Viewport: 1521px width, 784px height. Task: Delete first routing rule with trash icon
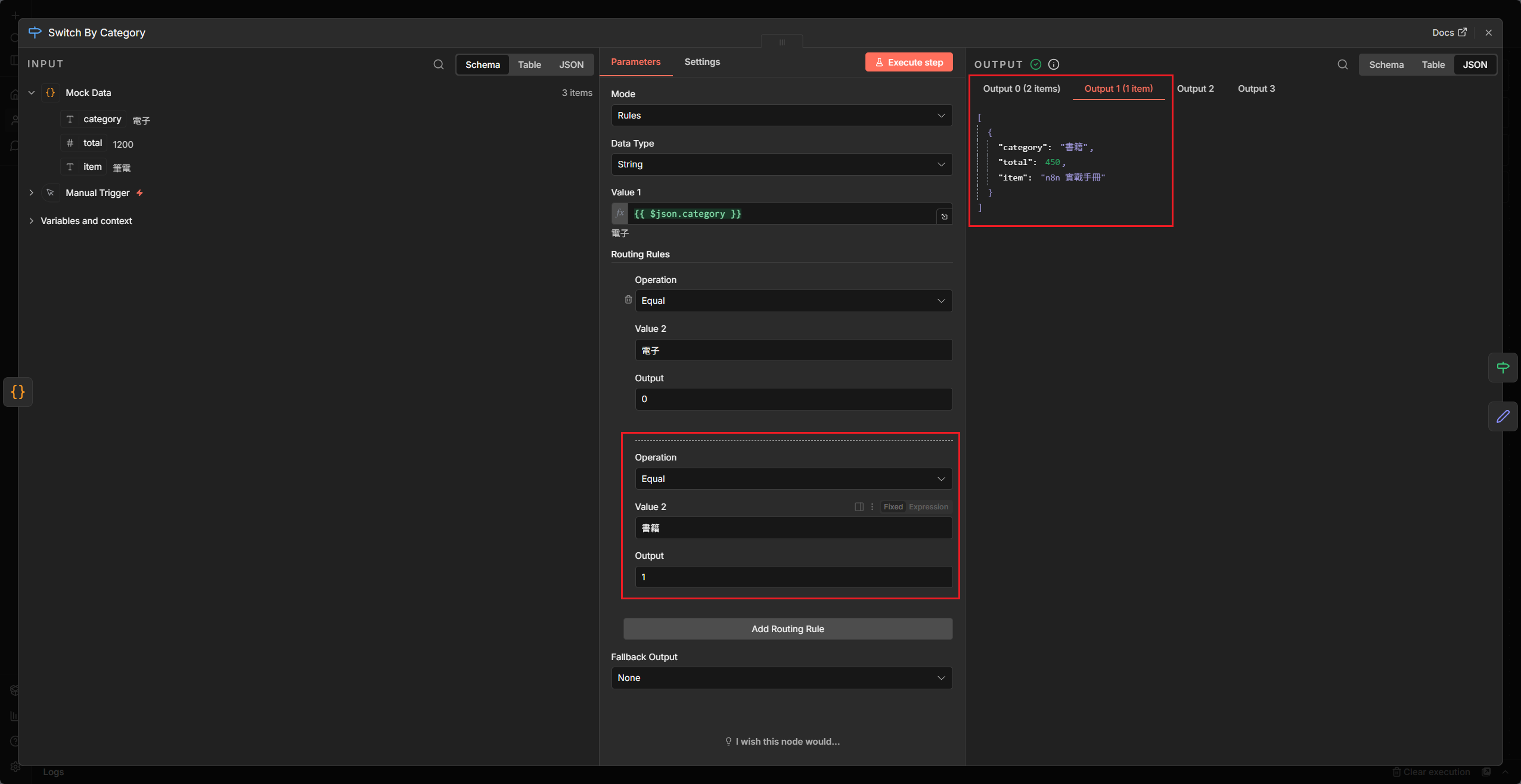(x=628, y=300)
